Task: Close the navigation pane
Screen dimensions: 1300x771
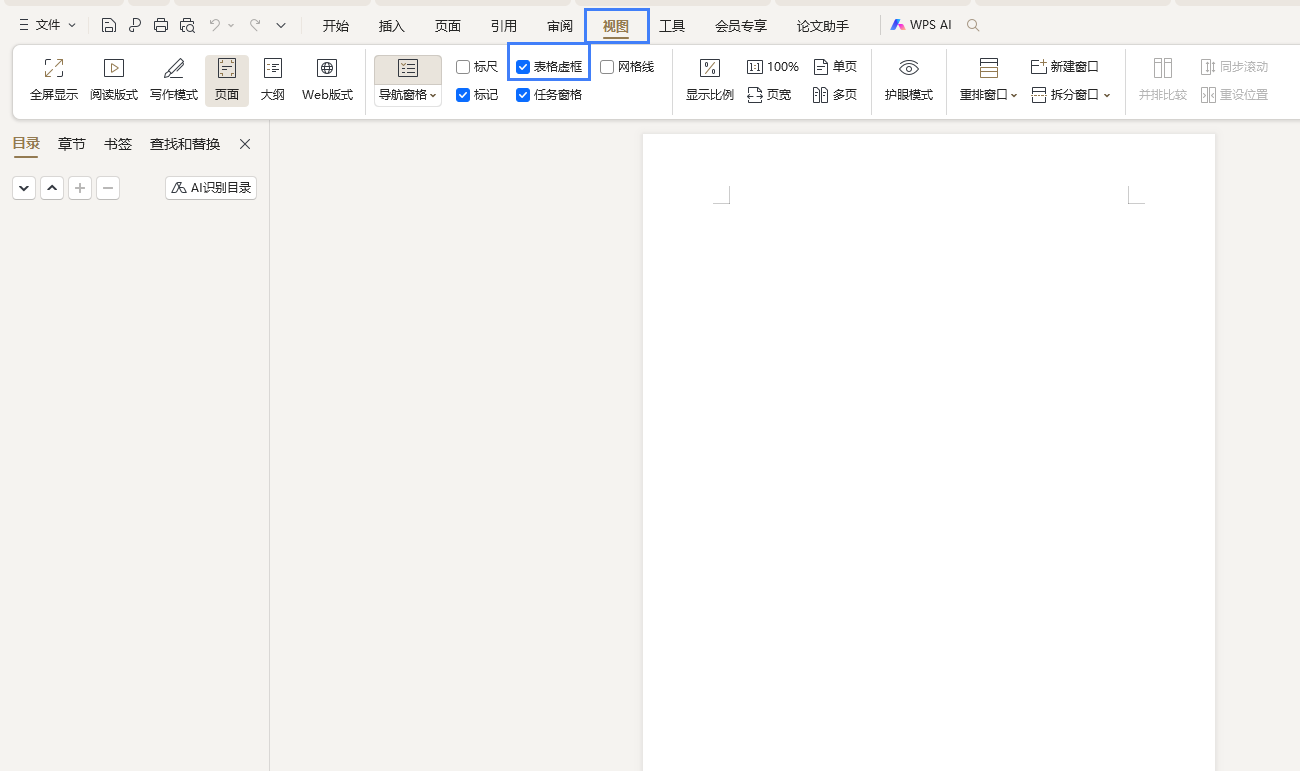Action: [245, 144]
